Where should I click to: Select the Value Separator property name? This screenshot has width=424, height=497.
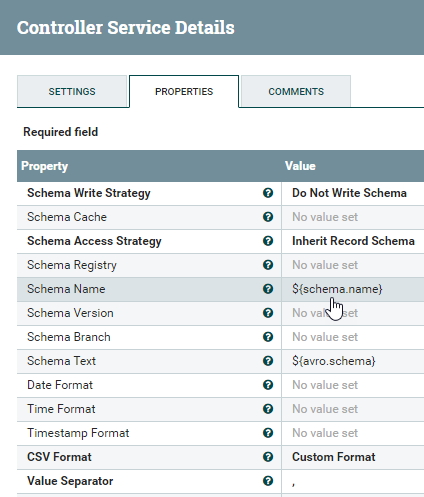coord(70,481)
